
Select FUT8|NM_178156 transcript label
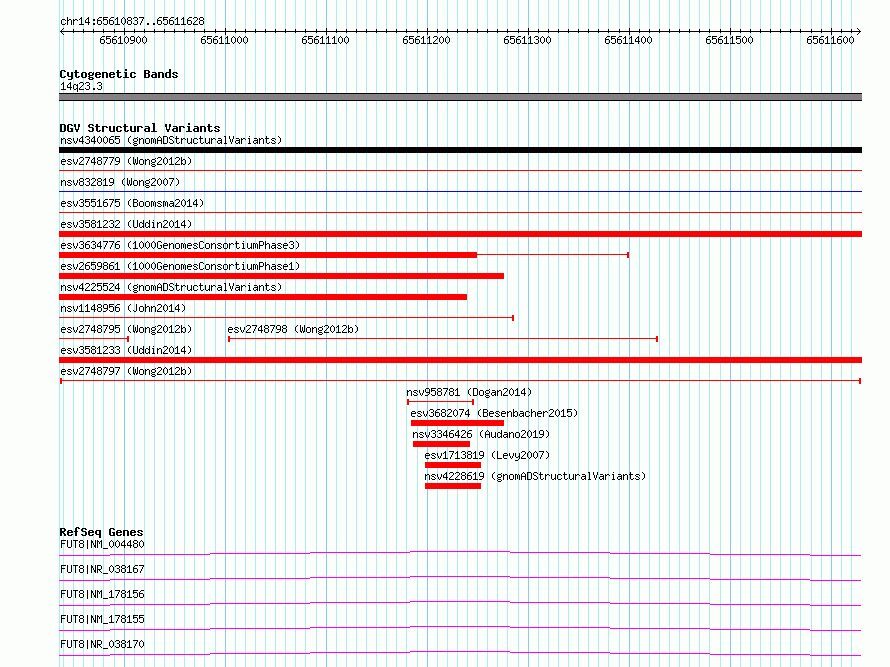click(x=102, y=594)
